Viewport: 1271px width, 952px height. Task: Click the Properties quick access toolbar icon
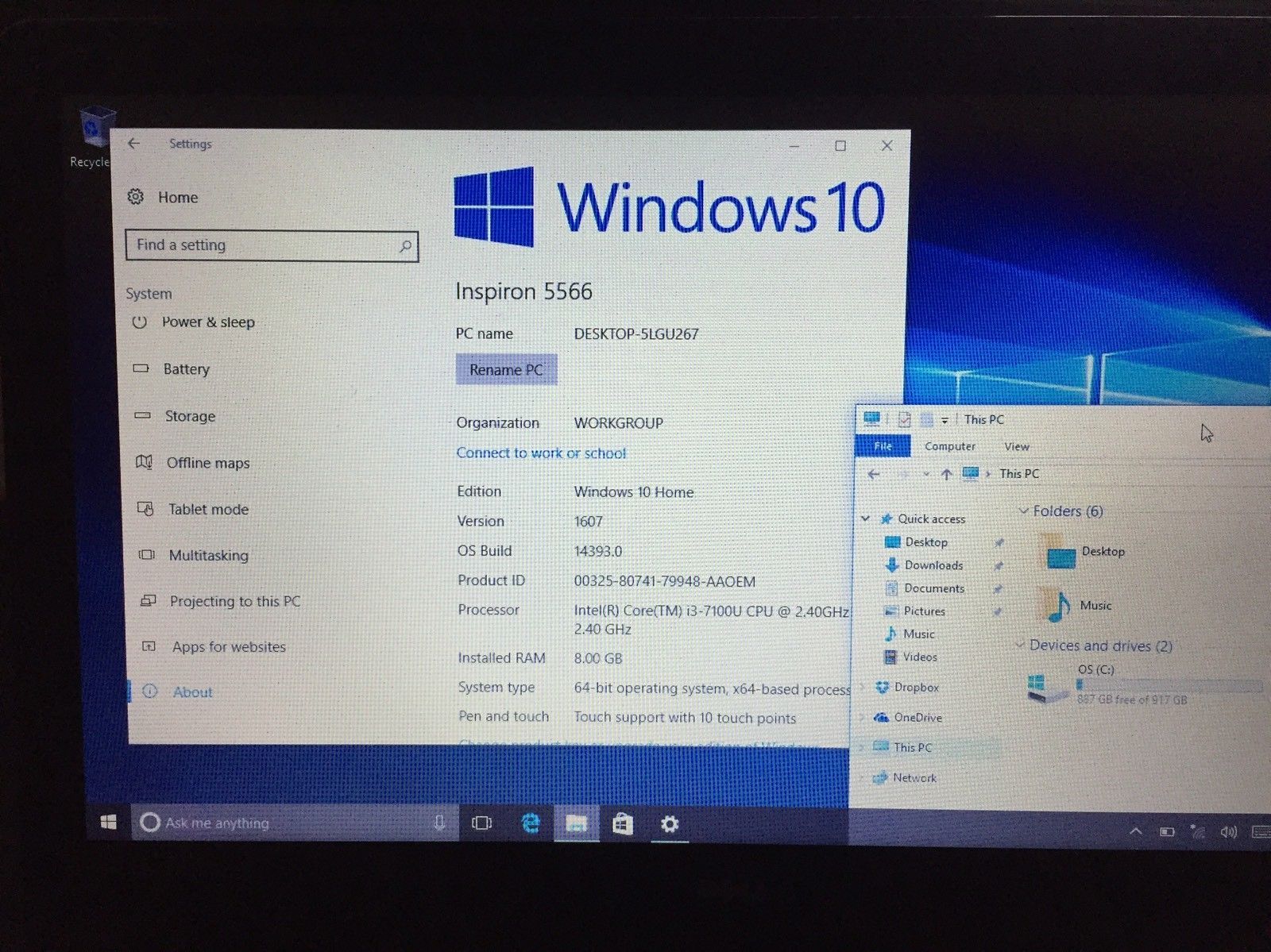point(904,419)
